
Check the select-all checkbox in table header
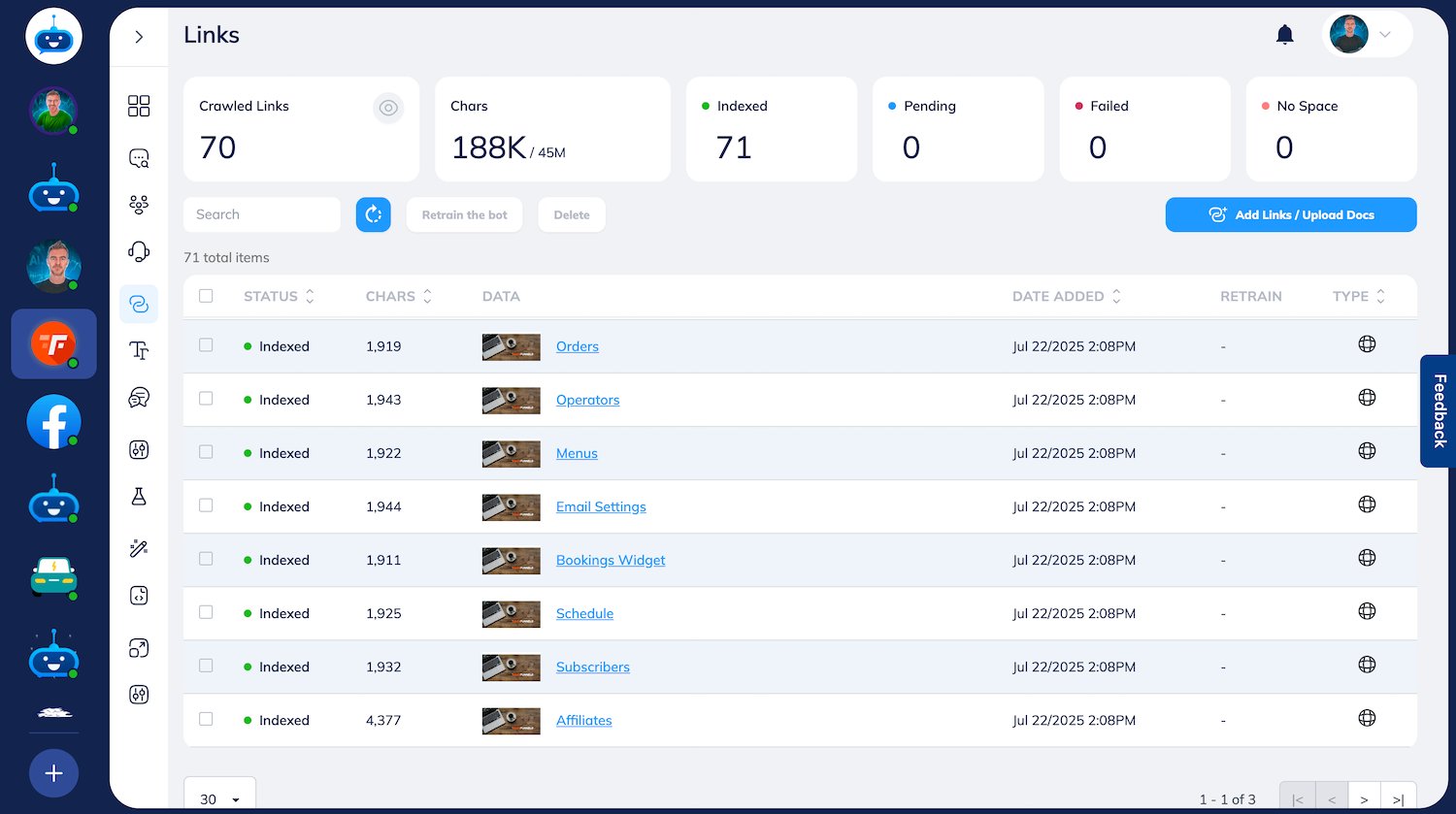click(206, 296)
